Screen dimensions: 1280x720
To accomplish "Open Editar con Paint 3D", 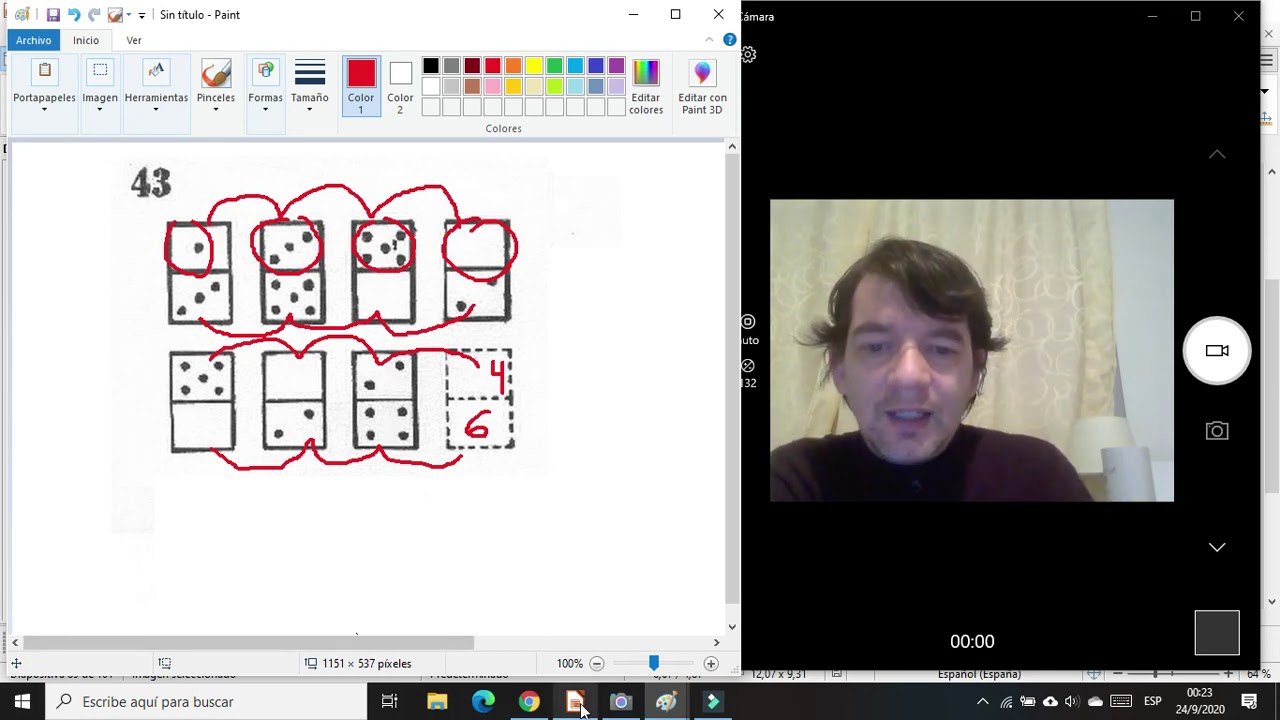I will (x=702, y=87).
